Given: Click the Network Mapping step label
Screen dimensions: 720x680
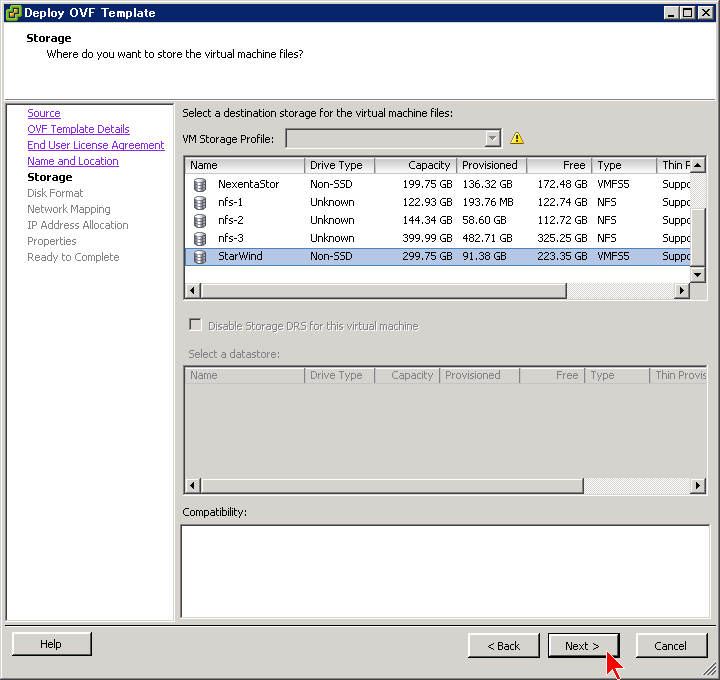Looking at the screenshot, I should point(69,209).
